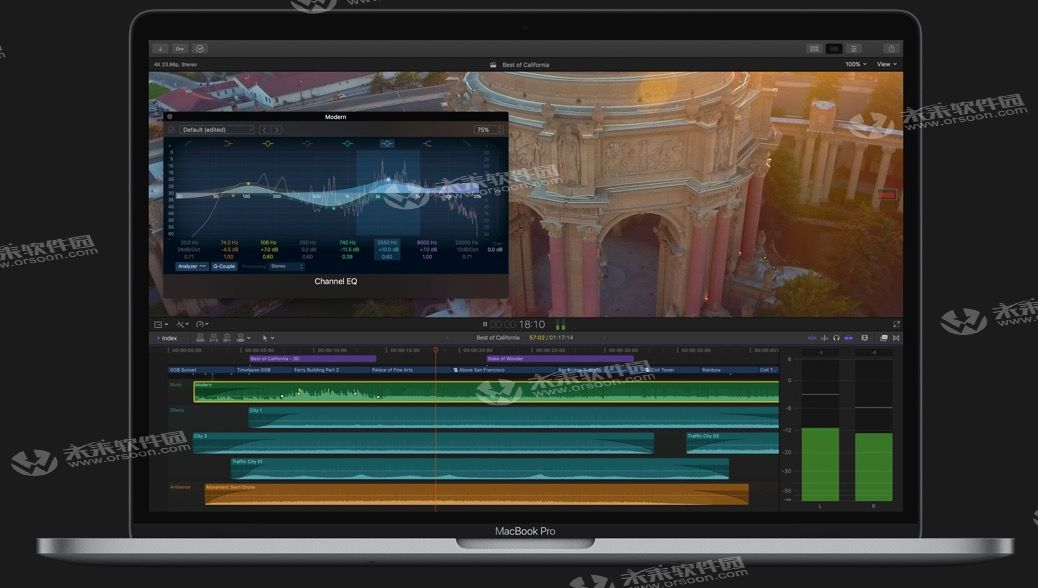Close the Modern Channel EQ window
The height and width of the screenshot is (588, 1038).
point(169,117)
